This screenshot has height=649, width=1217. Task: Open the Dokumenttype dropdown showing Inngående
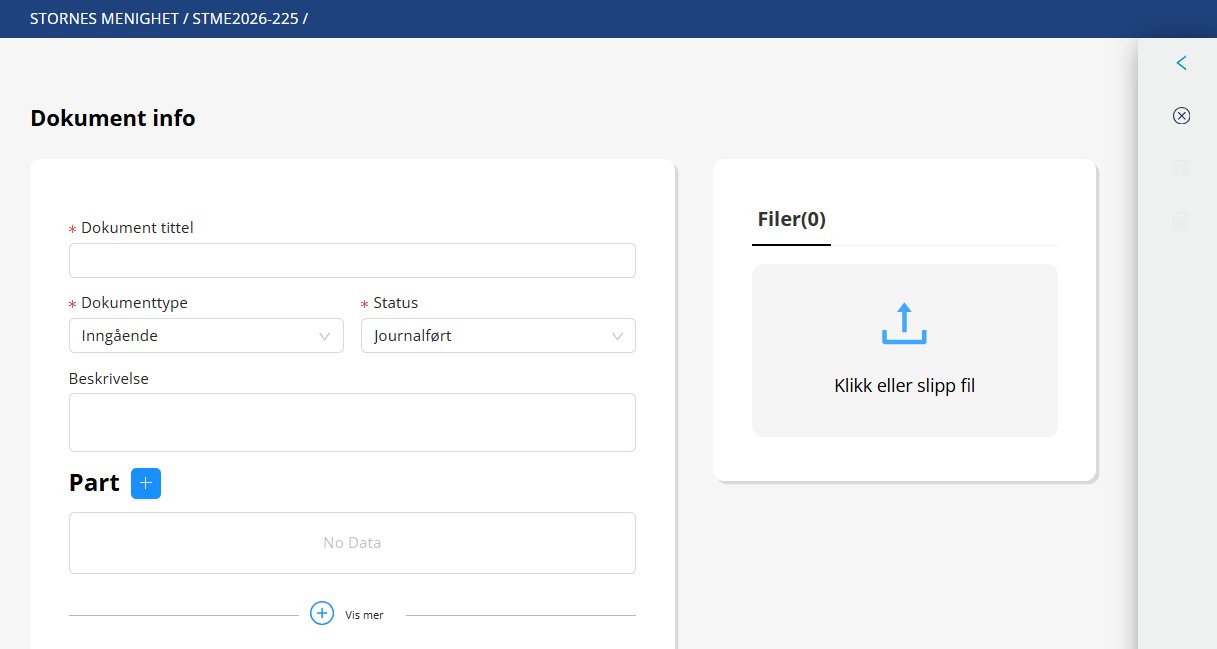(206, 336)
